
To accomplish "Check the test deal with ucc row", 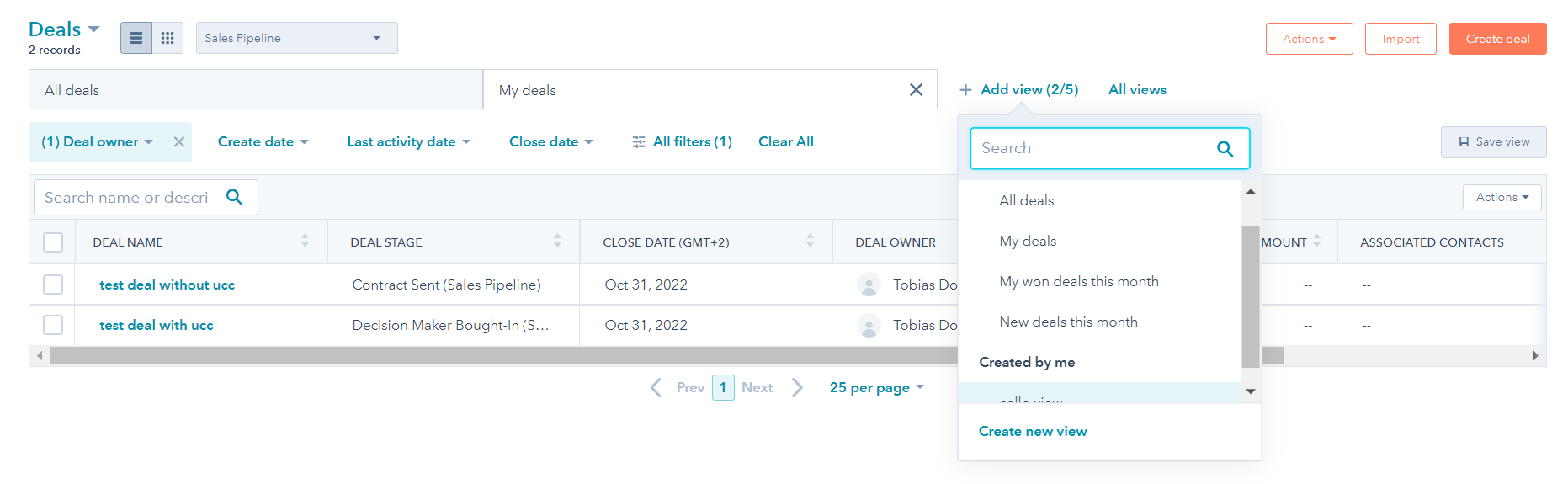I will (53, 325).
